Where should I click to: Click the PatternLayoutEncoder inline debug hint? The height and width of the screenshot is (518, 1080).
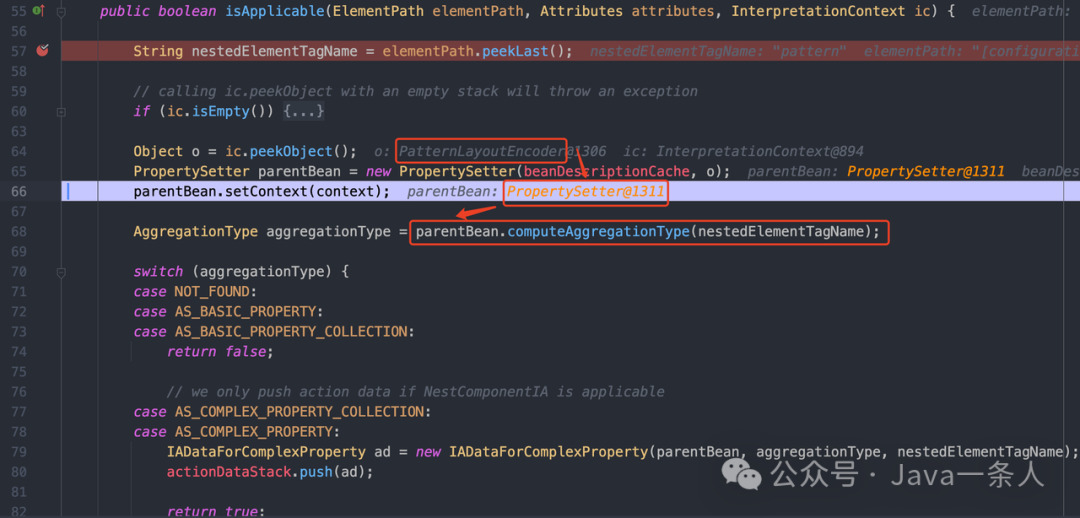pyautogui.click(x=482, y=151)
